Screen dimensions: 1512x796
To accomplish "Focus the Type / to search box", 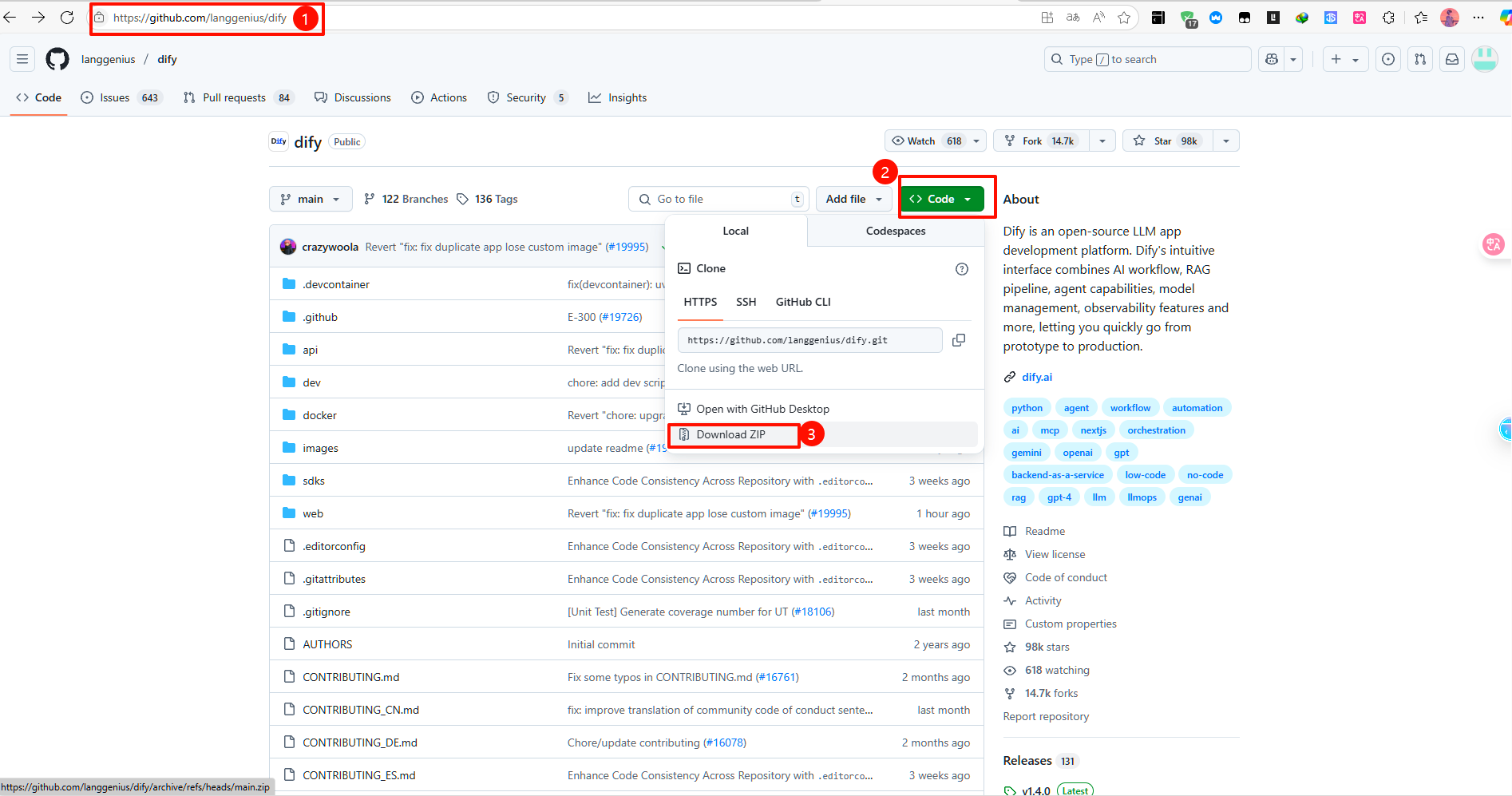I will pos(1147,59).
